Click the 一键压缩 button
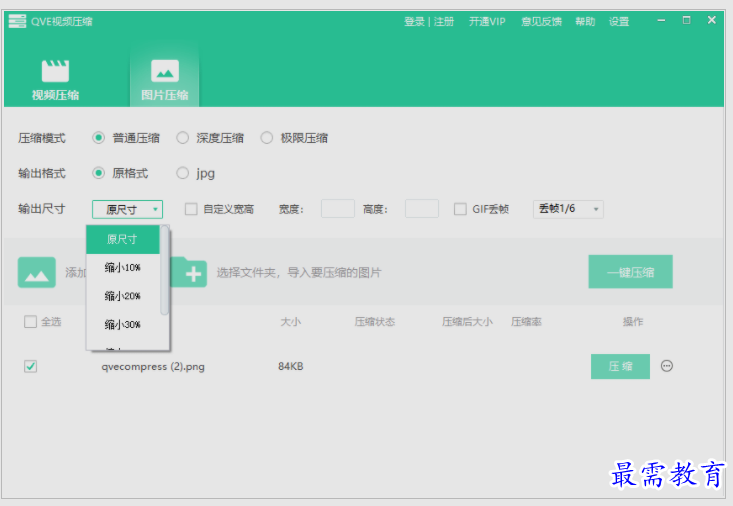Viewport: 733px width, 506px height. (630, 272)
